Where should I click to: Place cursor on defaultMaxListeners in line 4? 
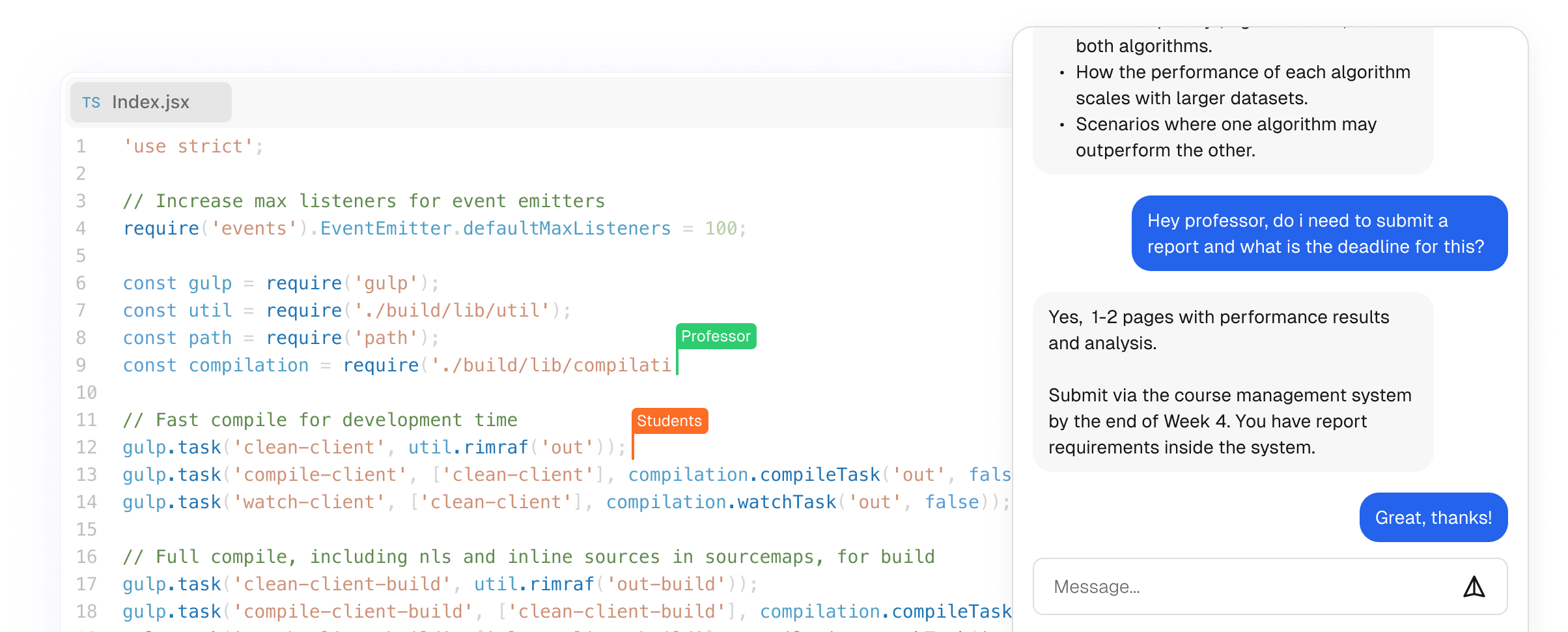pyautogui.click(x=567, y=229)
